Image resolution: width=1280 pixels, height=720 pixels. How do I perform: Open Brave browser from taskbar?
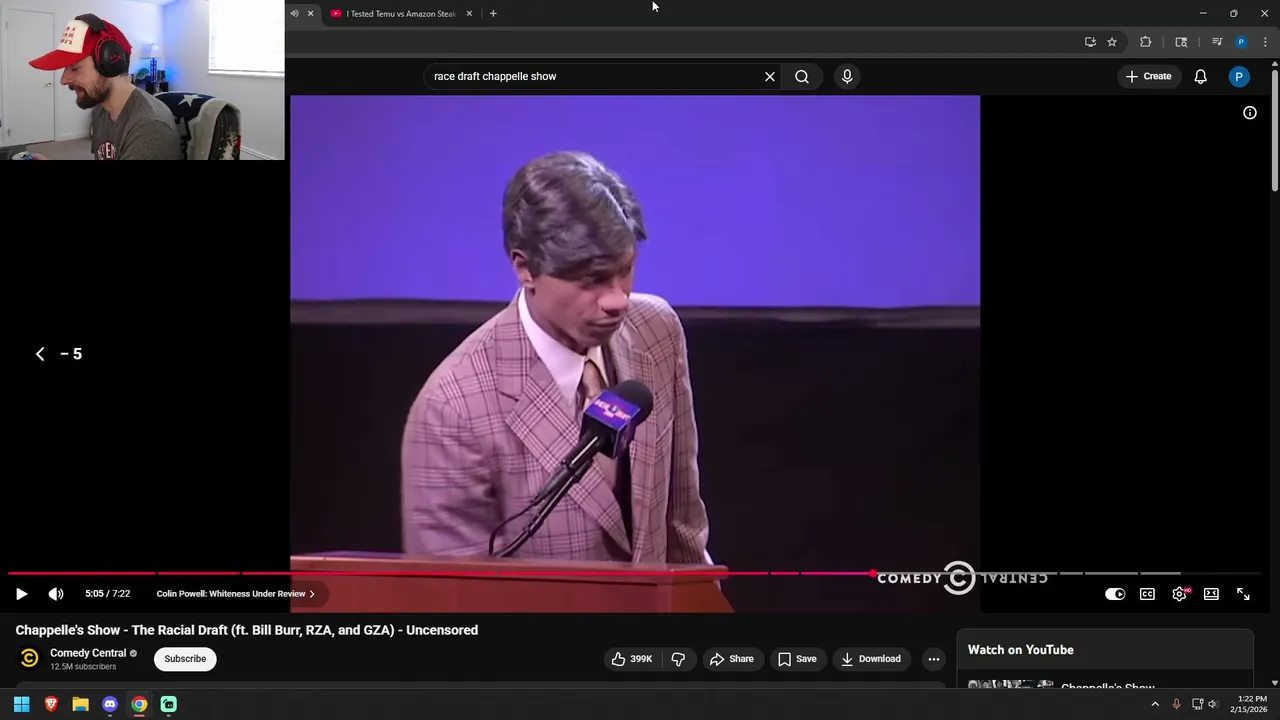coord(51,704)
